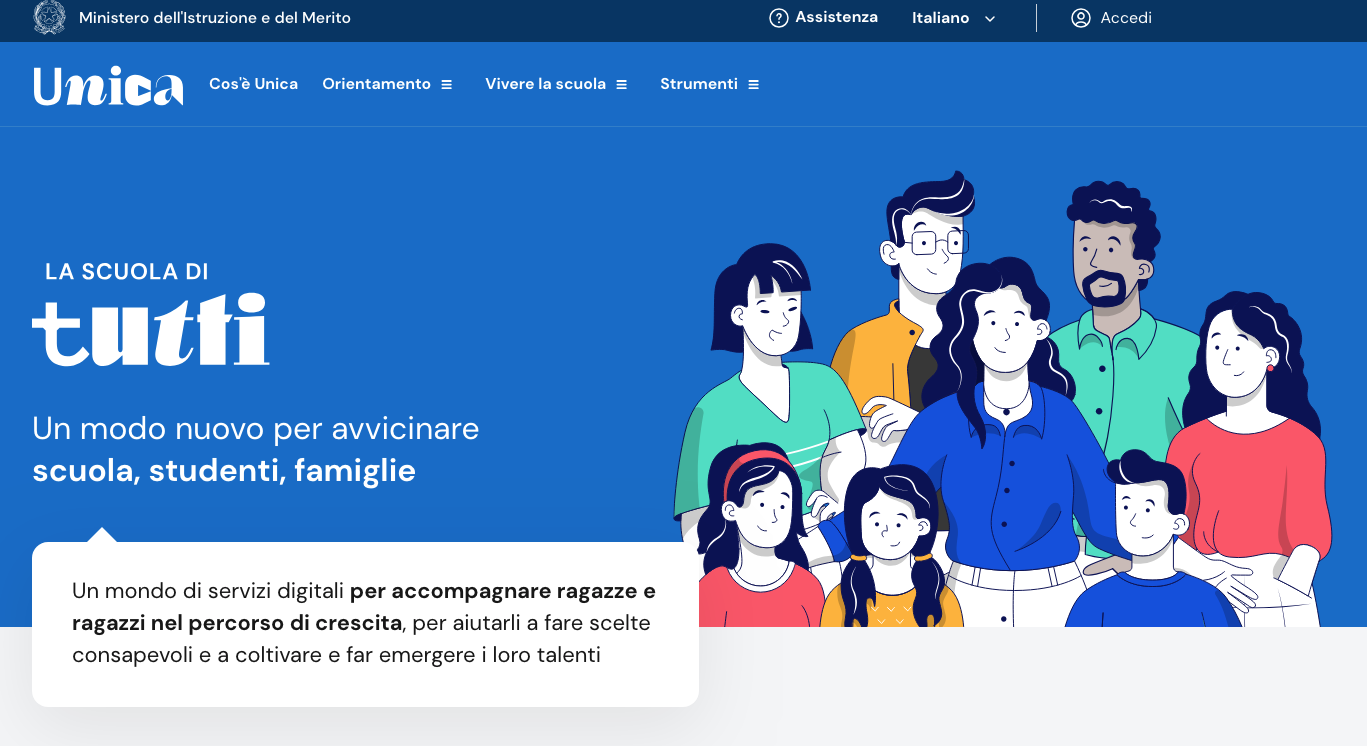1367x746 pixels.
Task: Open the Cos'è Unica page
Action: click(253, 85)
